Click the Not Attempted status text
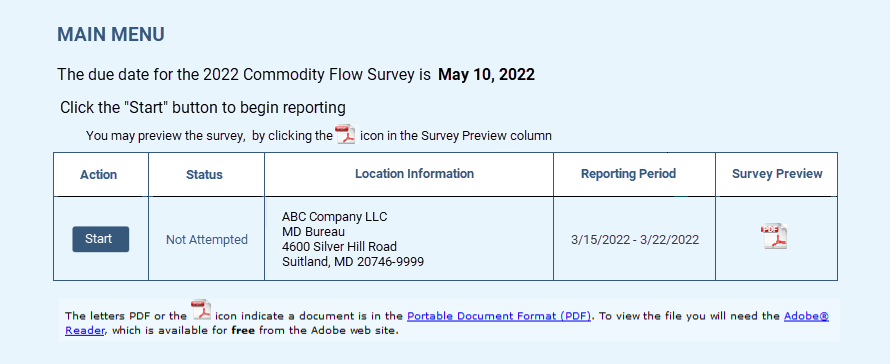Viewport: 890px width, 364px height. [207, 240]
